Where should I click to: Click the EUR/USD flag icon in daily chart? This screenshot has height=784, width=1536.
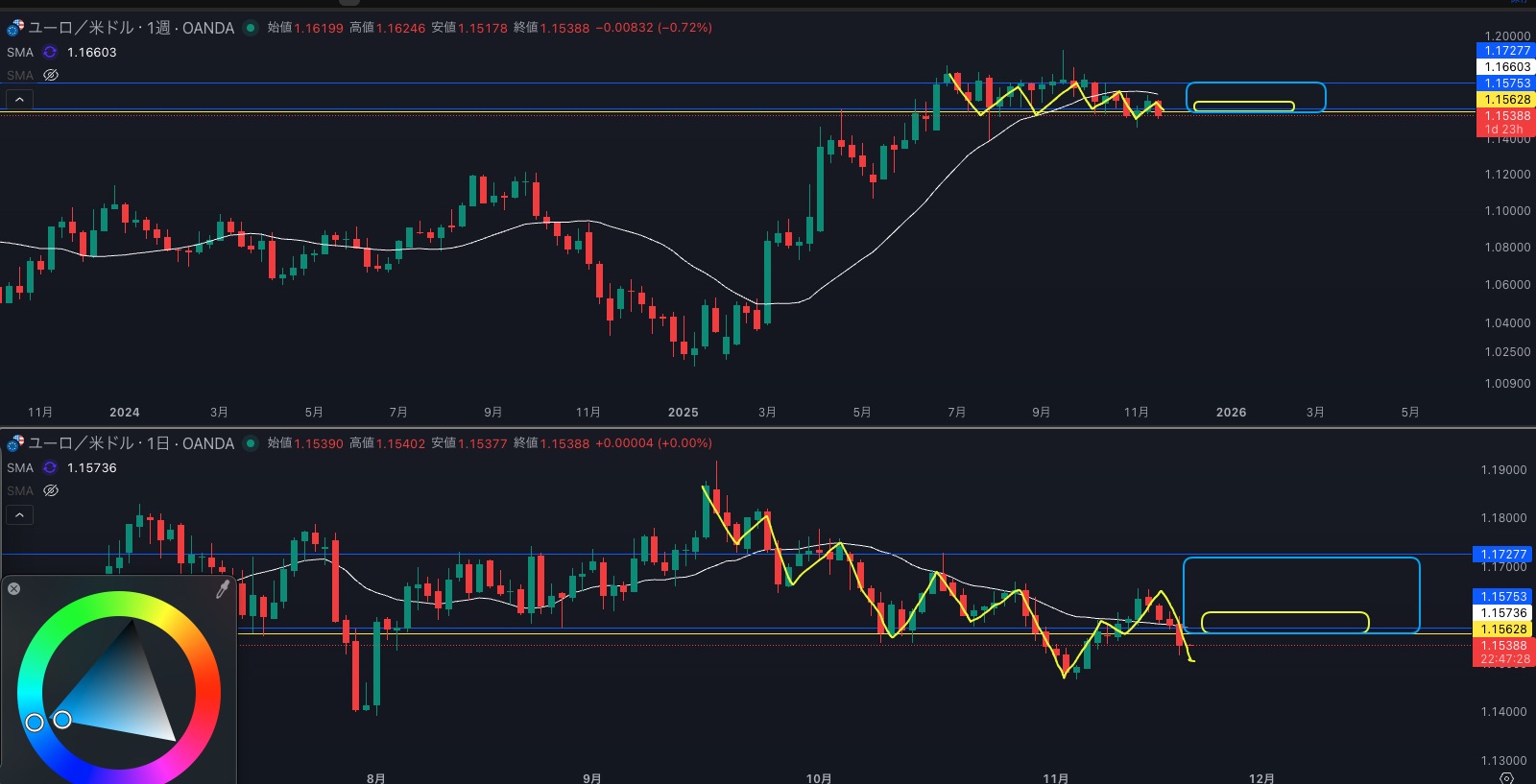click(x=15, y=443)
